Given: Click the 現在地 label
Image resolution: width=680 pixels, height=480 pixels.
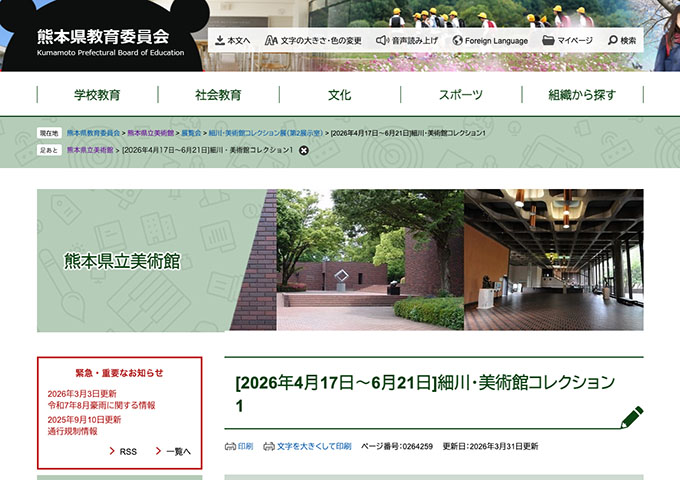Looking at the screenshot, I should [49, 133].
